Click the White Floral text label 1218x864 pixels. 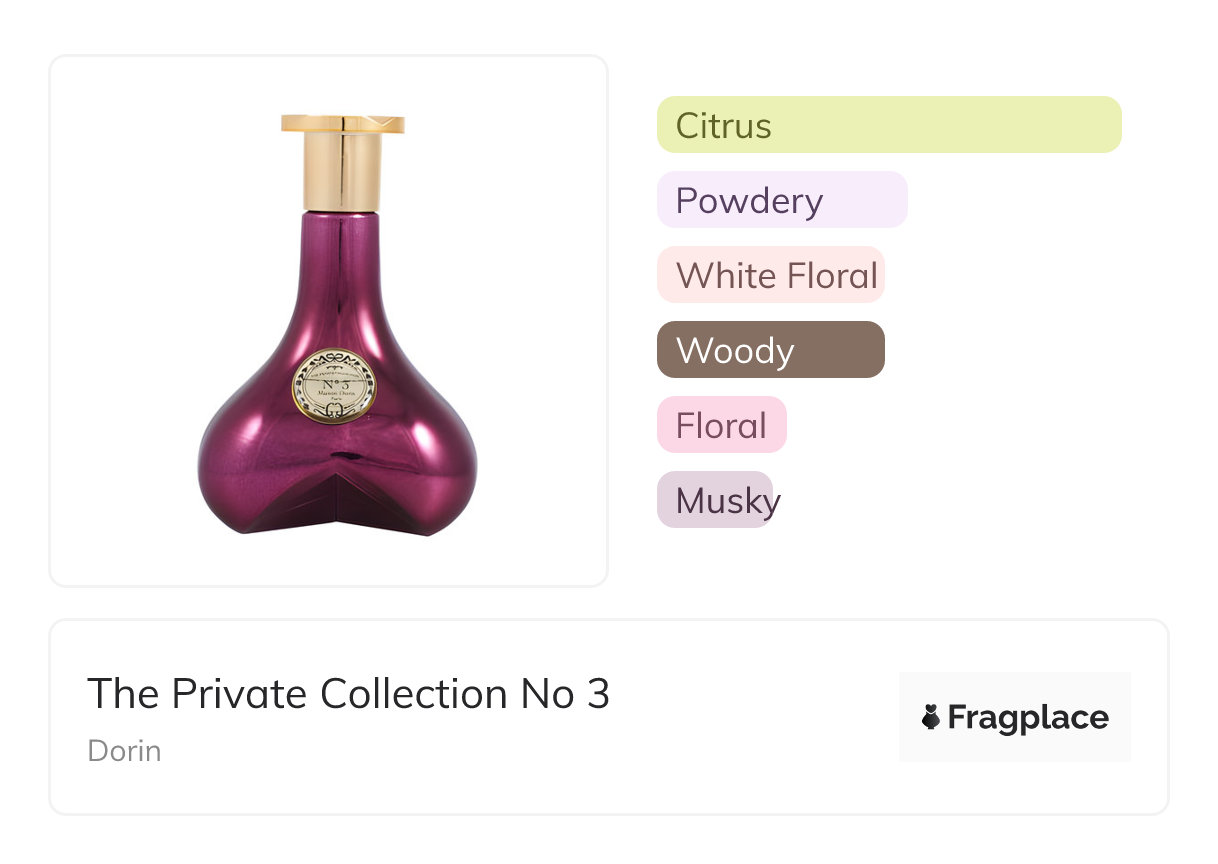(777, 276)
